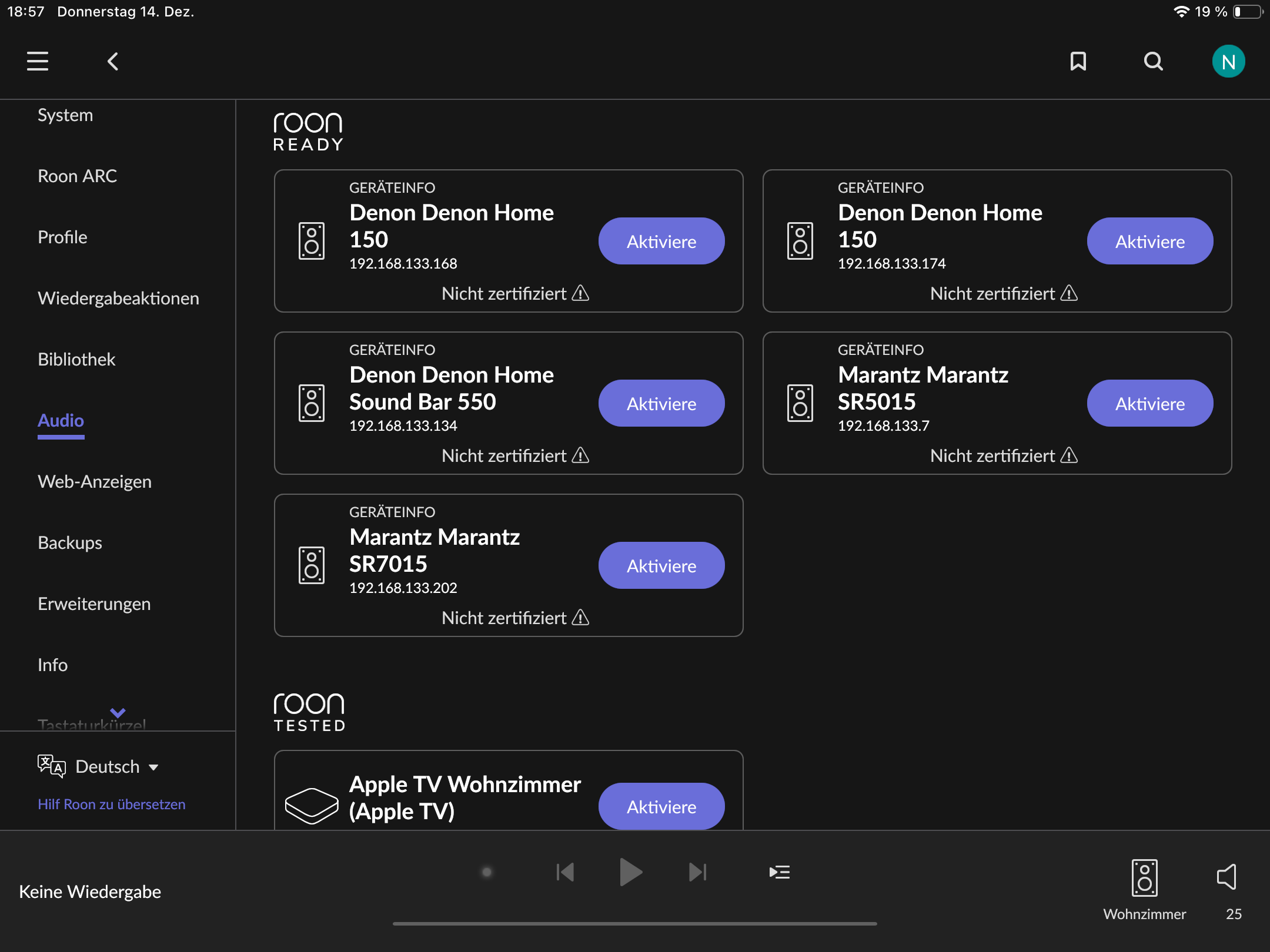
Task: Click 'Nicht zertifiziert' on Marantz SR7015 card
Action: (504, 618)
